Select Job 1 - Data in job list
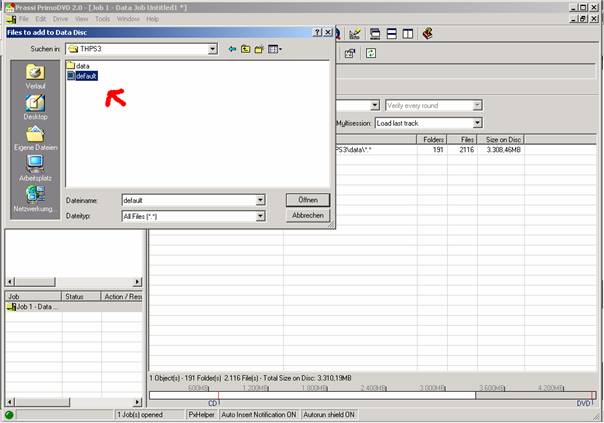The width and height of the screenshot is (604, 423). (34, 306)
